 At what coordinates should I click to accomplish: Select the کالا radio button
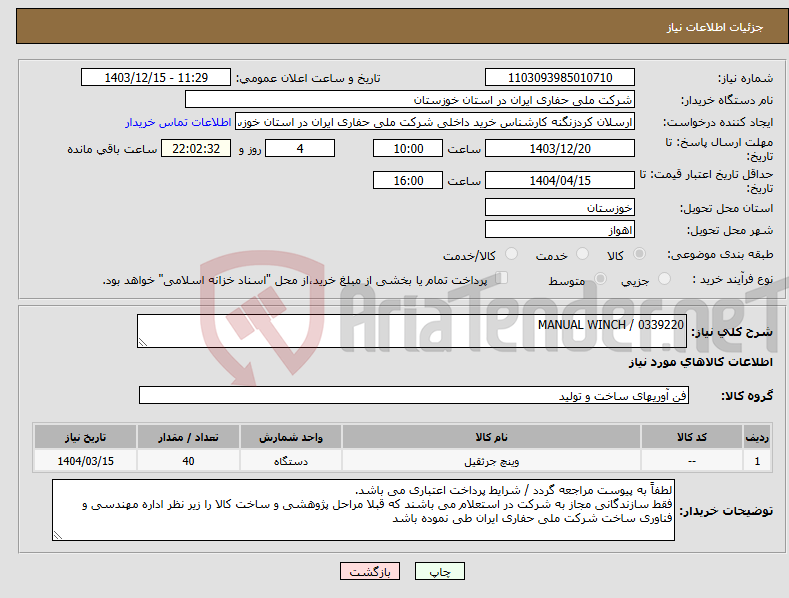coord(639,254)
